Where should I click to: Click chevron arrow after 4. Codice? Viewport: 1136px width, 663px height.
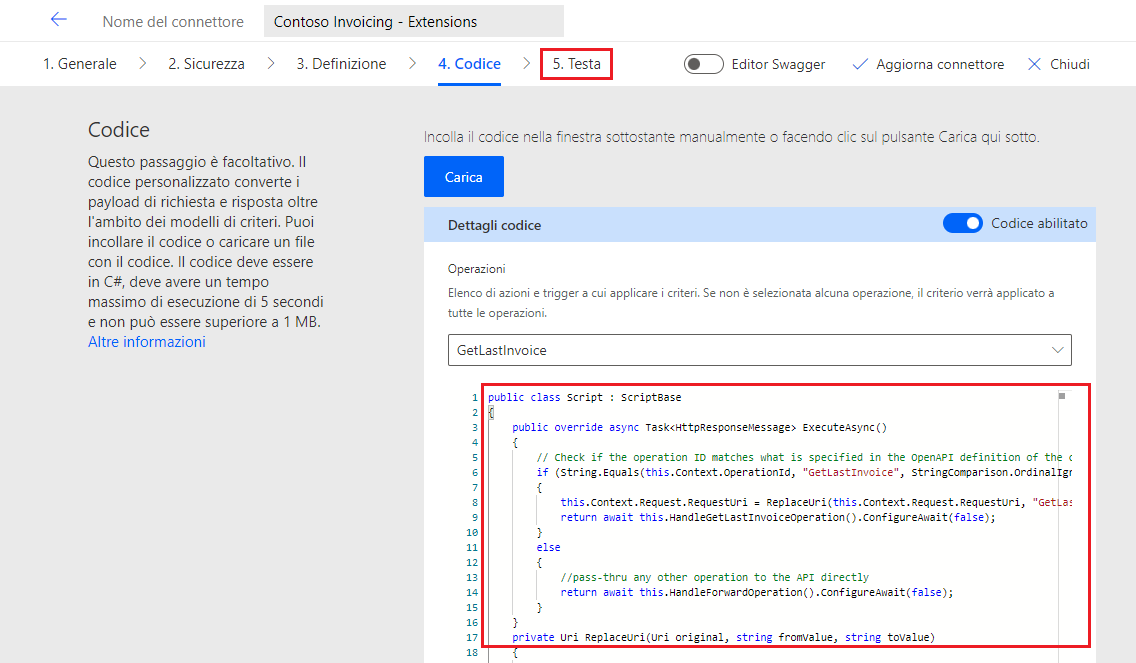526,64
